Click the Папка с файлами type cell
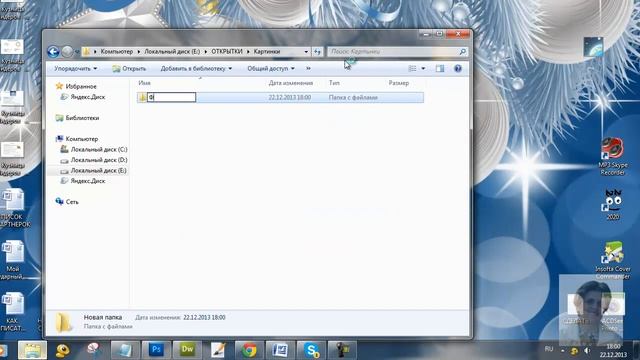The width and height of the screenshot is (640, 360). [353, 98]
